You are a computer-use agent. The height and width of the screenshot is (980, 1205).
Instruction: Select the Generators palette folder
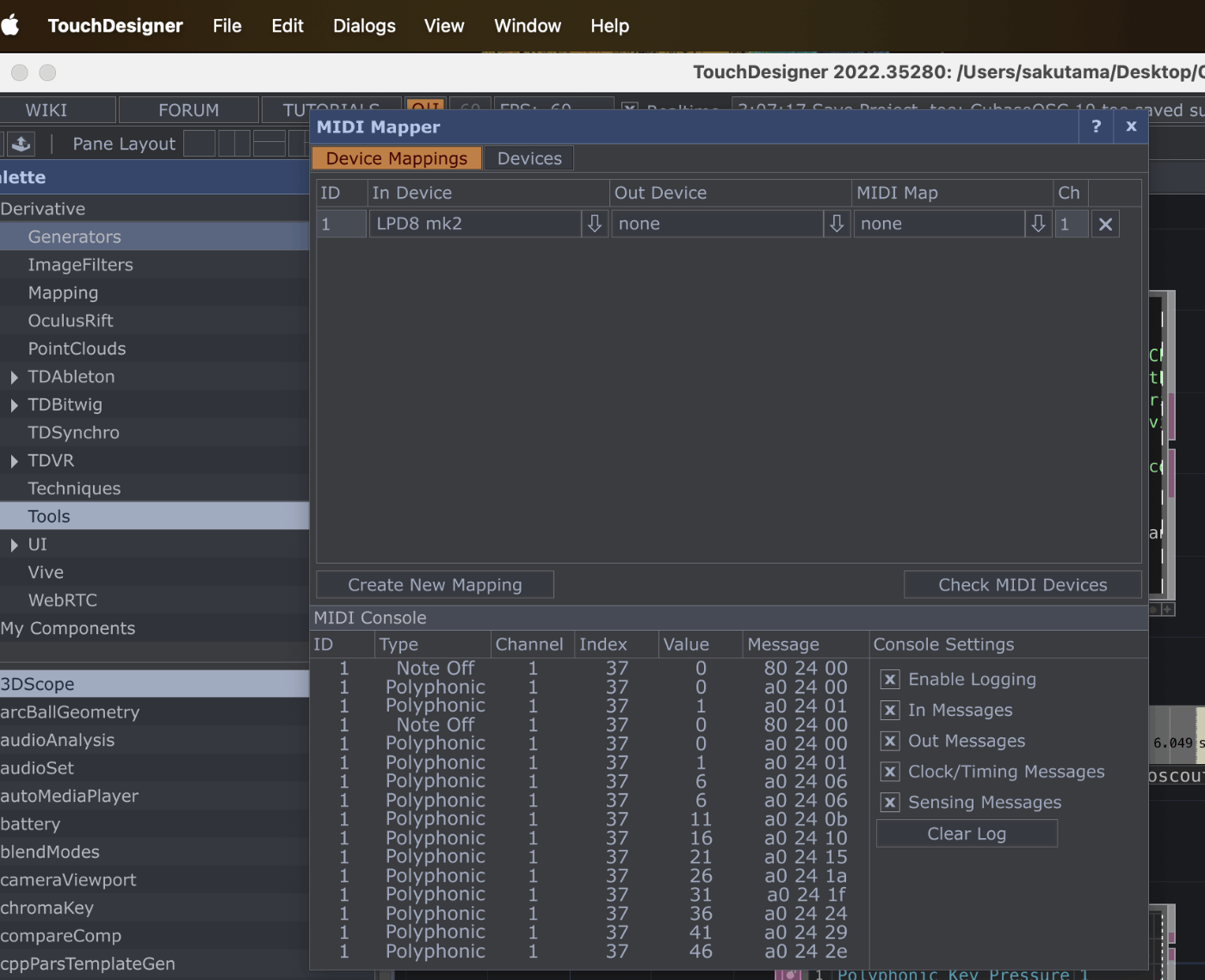154,237
